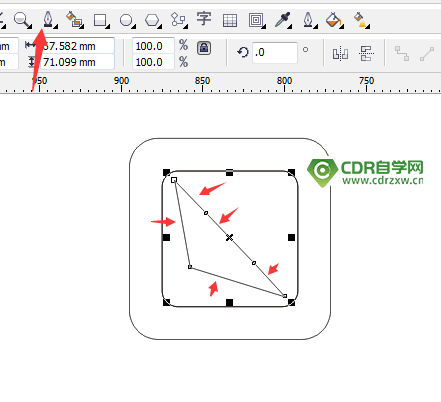Open Rectangle tool flyout triangle

pos(108,26)
